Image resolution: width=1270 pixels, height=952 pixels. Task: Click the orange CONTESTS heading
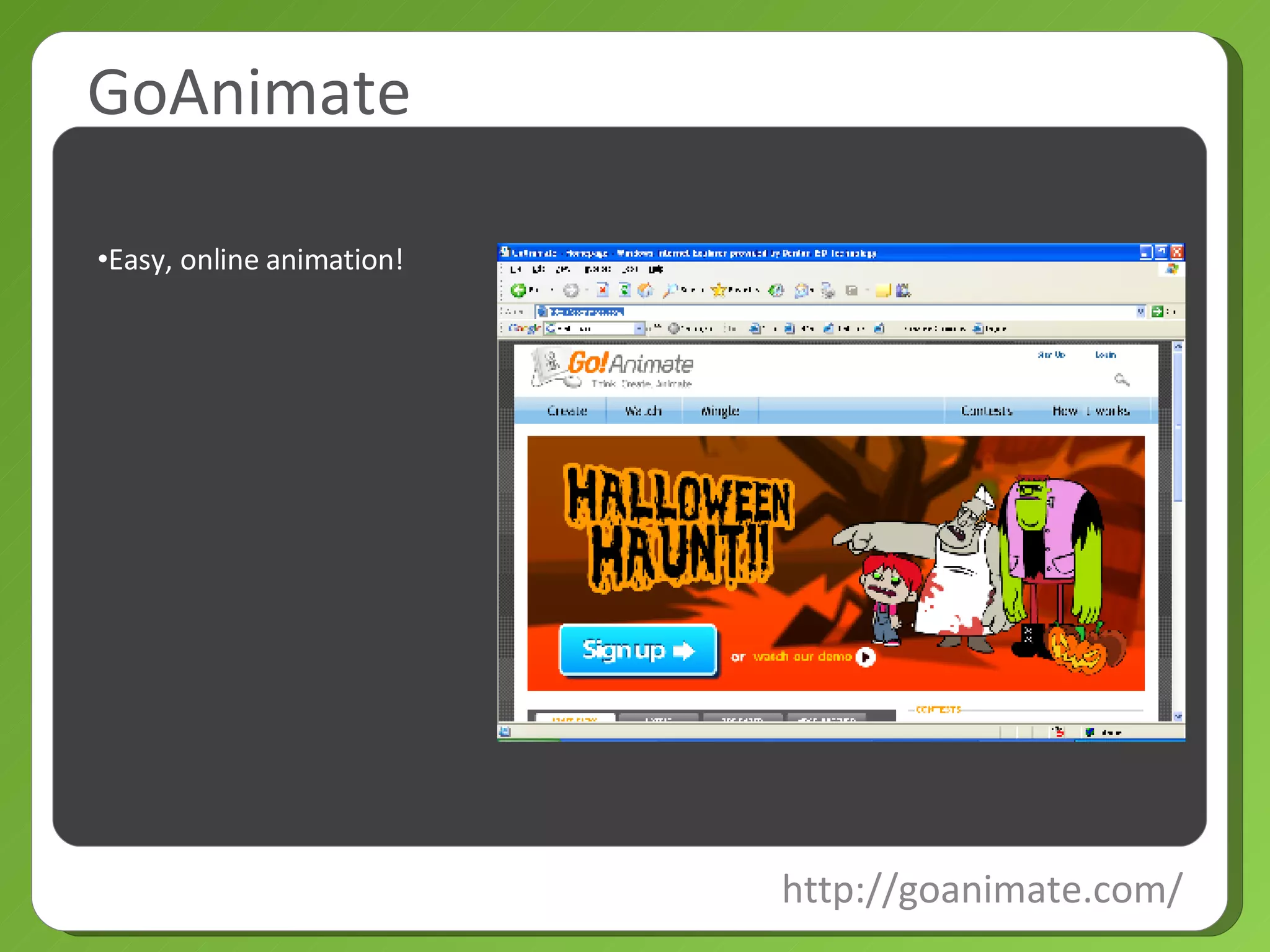point(938,709)
